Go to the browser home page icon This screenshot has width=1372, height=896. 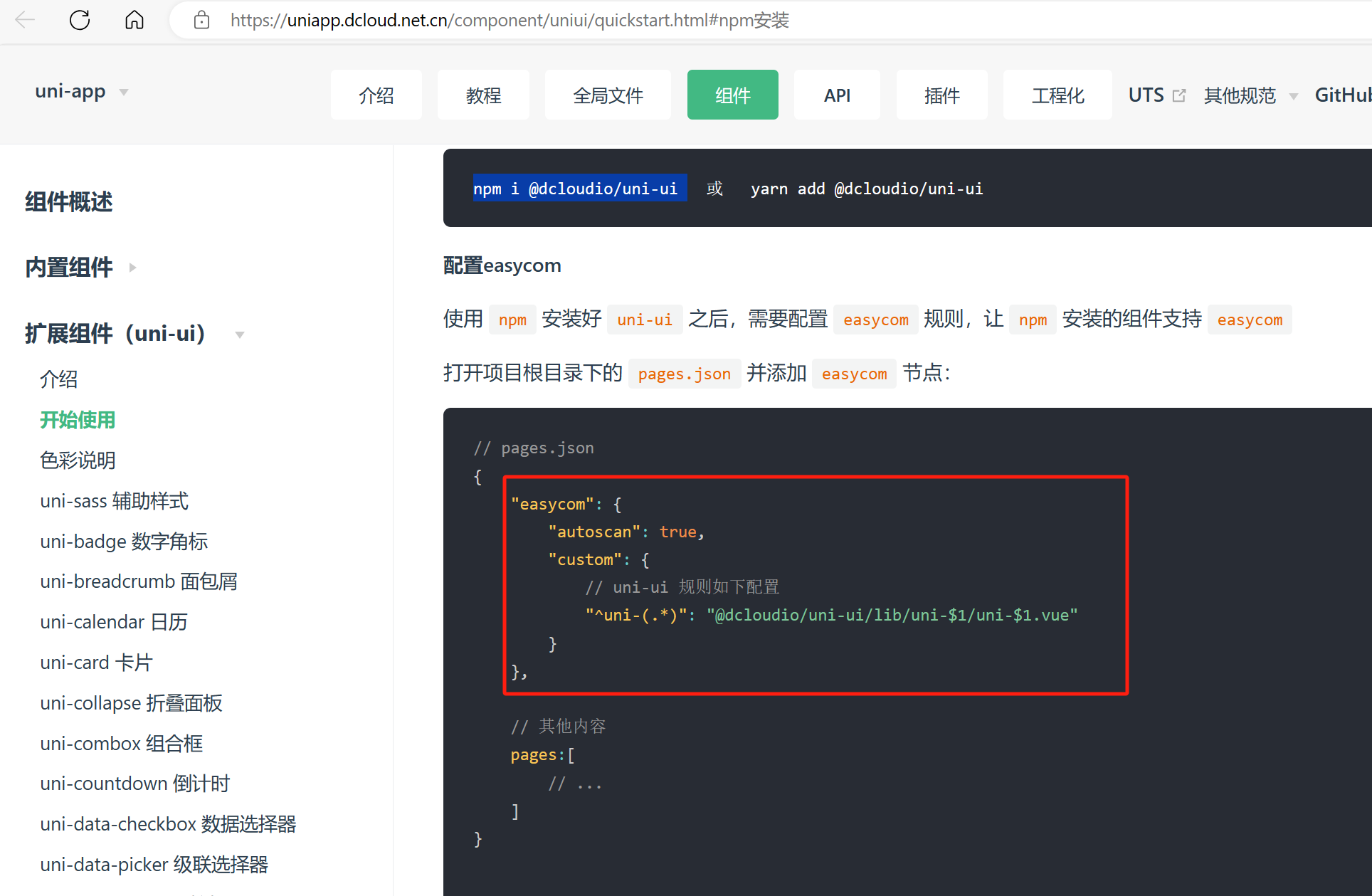pyautogui.click(x=134, y=20)
